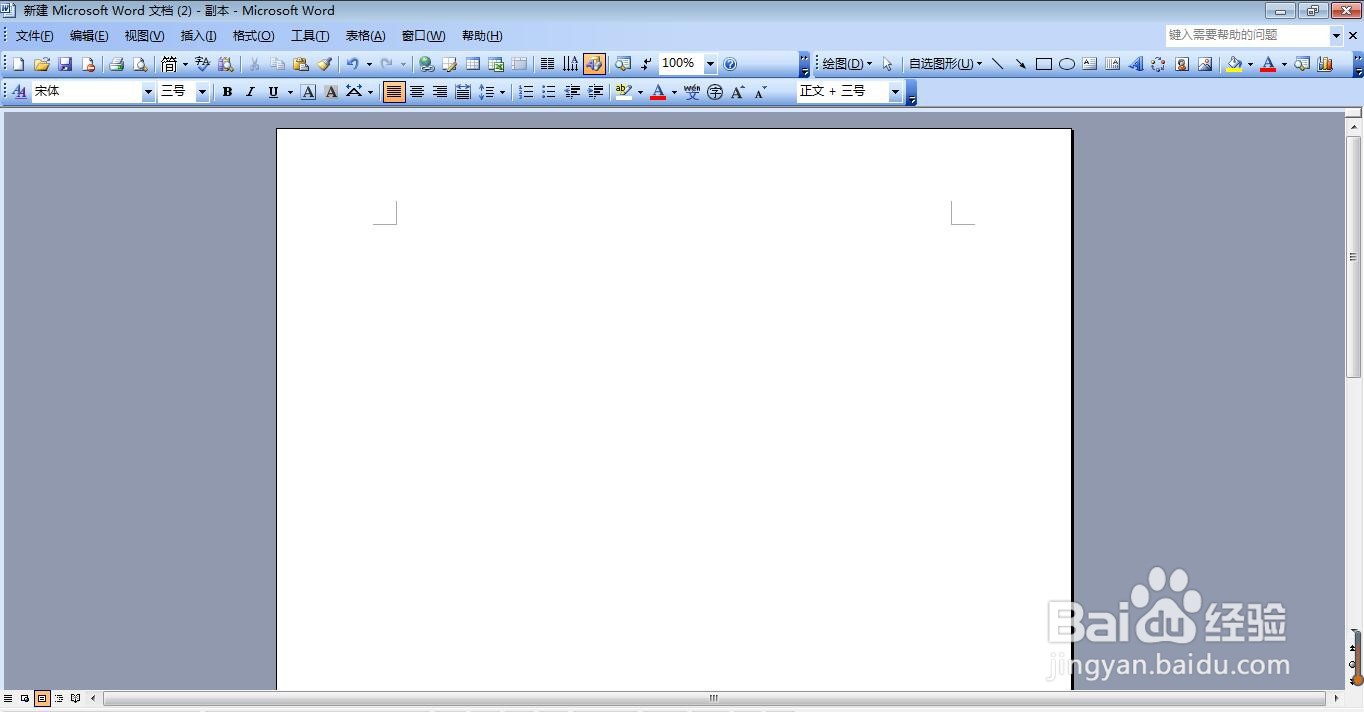Open the Window menu
1364x712 pixels.
click(x=423, y=36)
